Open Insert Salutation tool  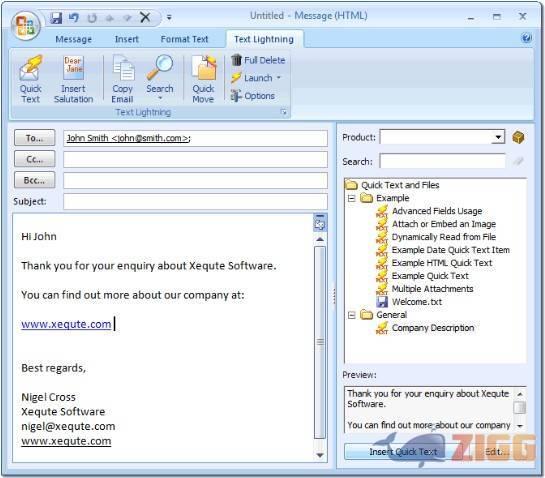click(x=73, y=79)
